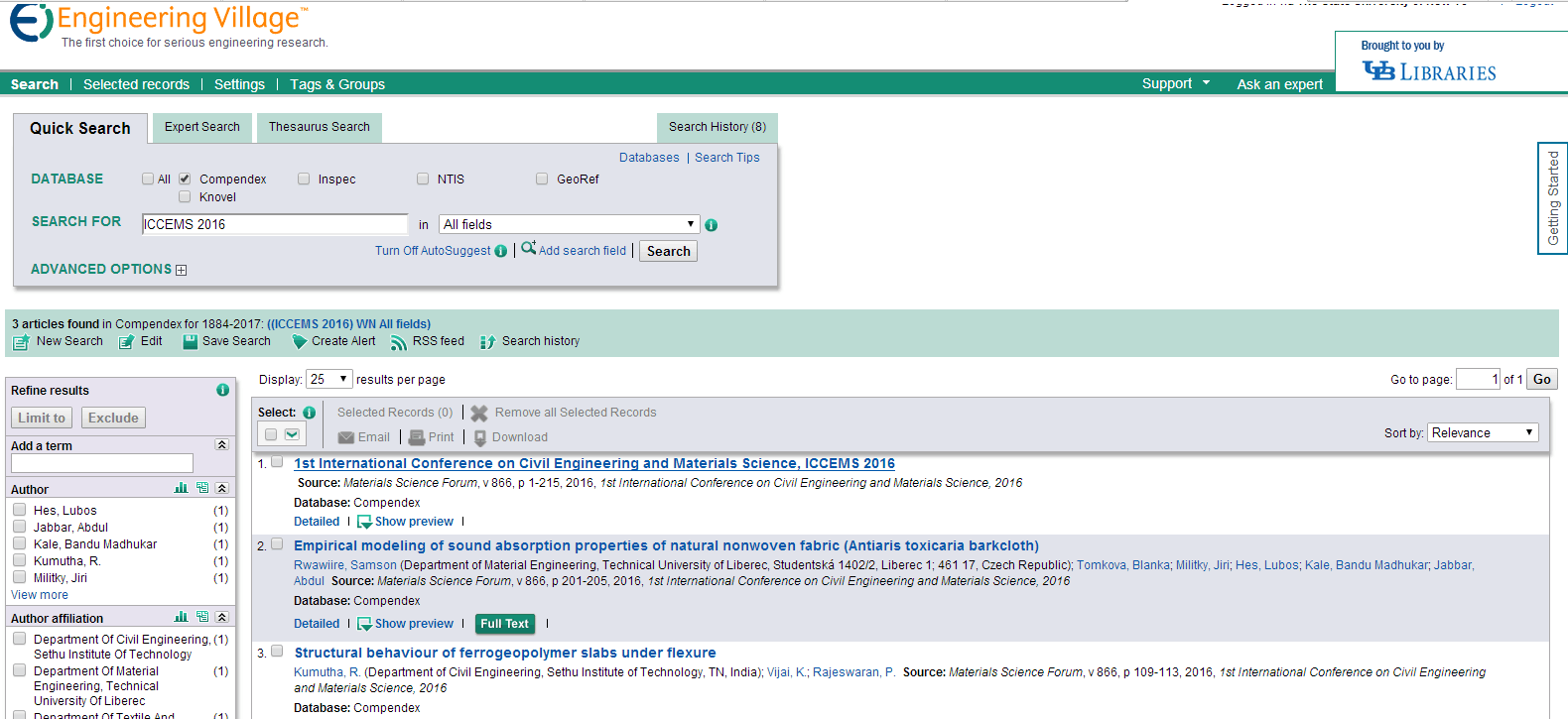Check the Knovel database checkbox
This screenshot has height=719, width=1568.
[x=185, y=196]
